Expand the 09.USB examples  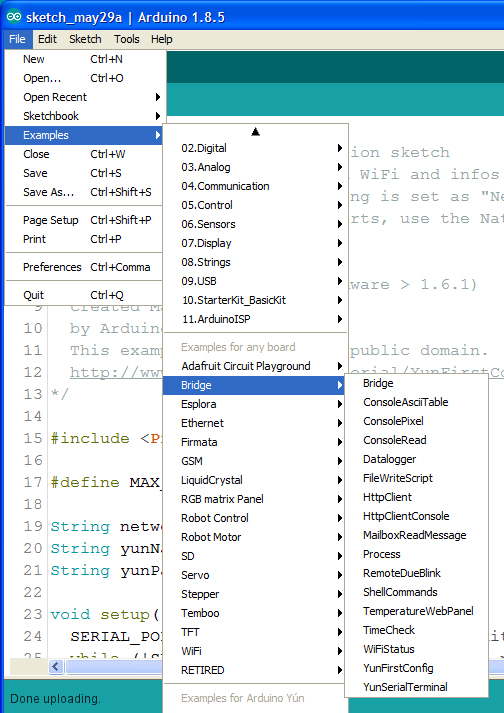coord(255,281)
